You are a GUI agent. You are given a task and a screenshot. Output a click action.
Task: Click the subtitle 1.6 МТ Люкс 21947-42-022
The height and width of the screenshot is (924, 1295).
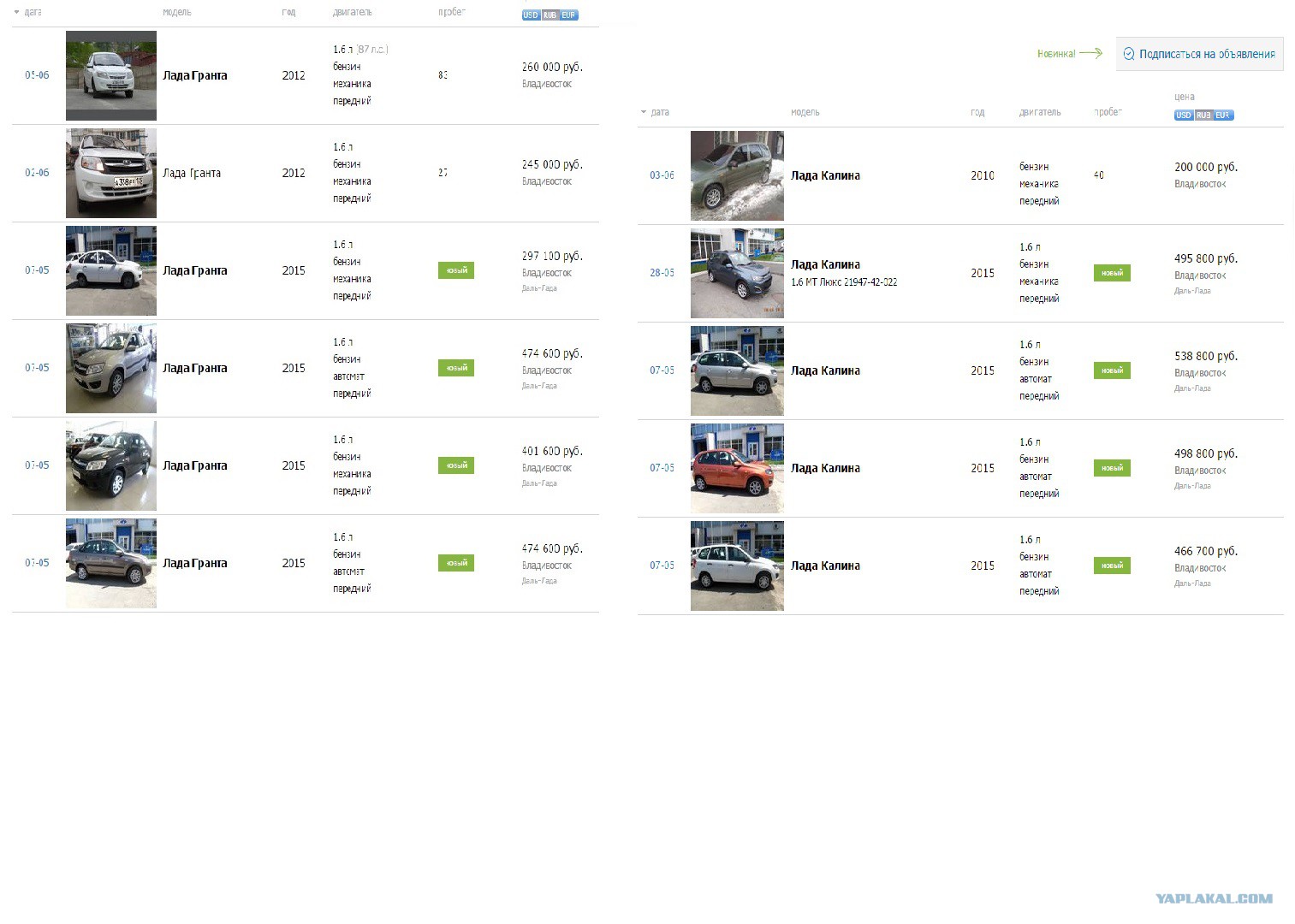[x=844, y=282]
